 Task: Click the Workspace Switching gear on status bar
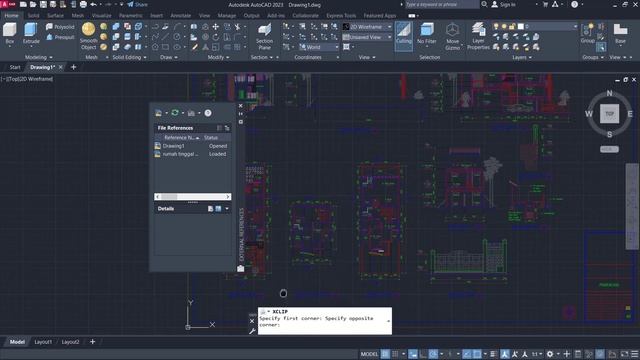(x=550, y=354)
